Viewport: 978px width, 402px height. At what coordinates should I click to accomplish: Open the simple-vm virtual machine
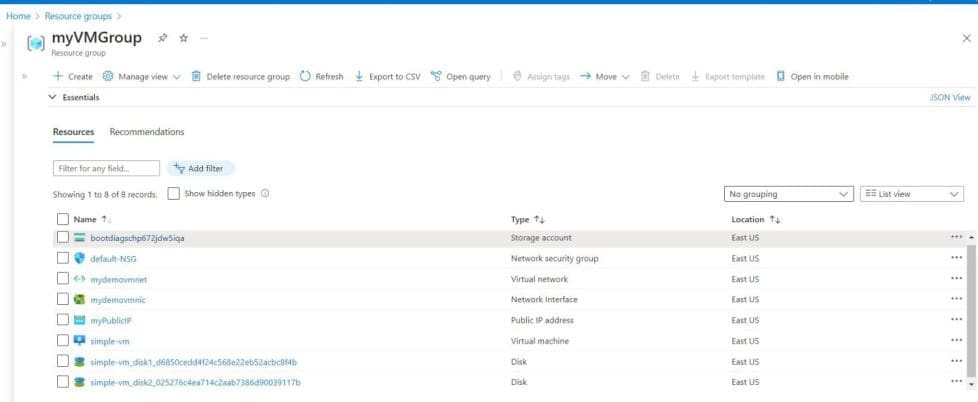[110, 342]
